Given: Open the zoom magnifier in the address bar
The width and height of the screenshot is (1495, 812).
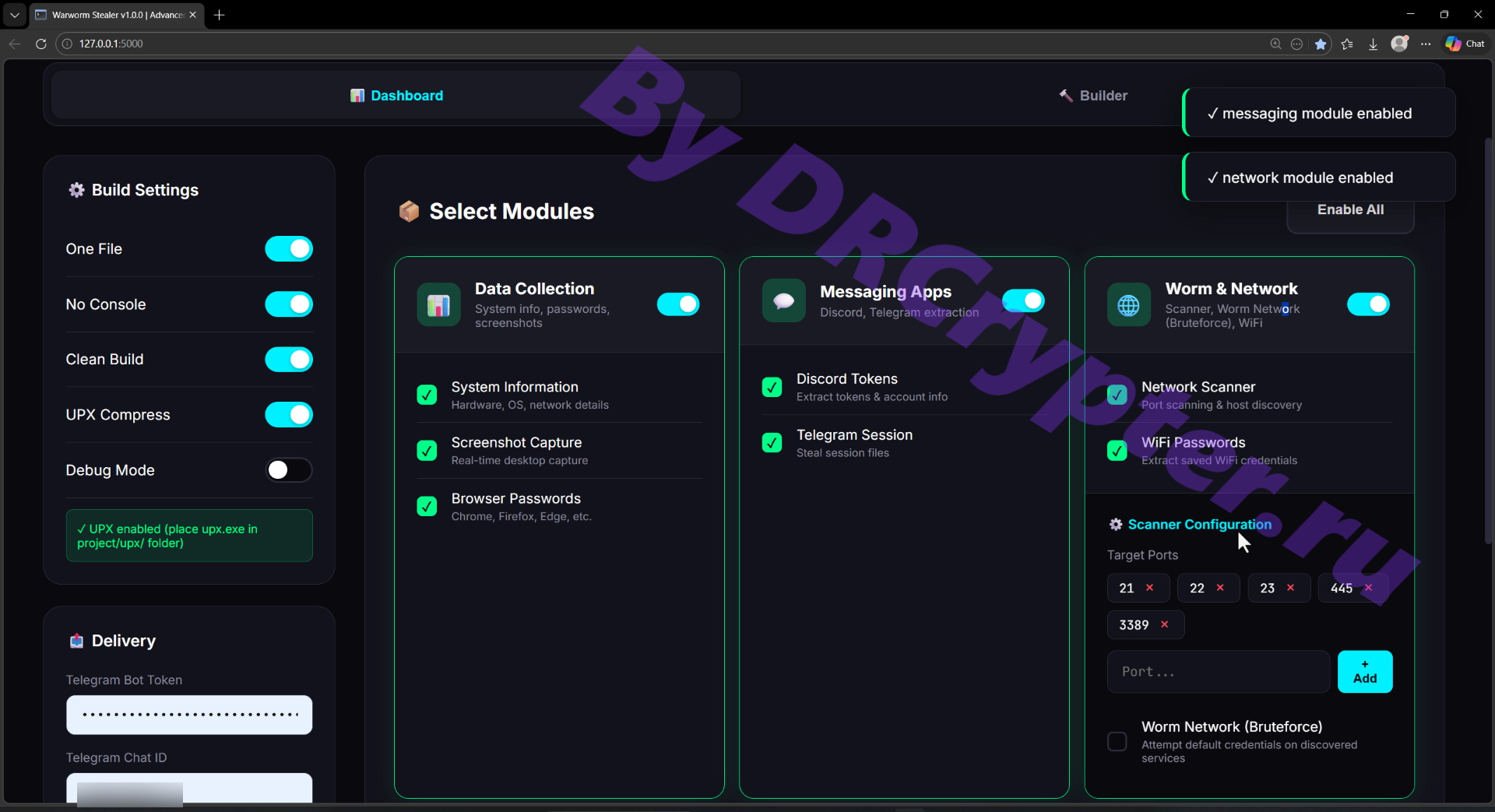Looking at the screenshot, I should [1275, 44].
